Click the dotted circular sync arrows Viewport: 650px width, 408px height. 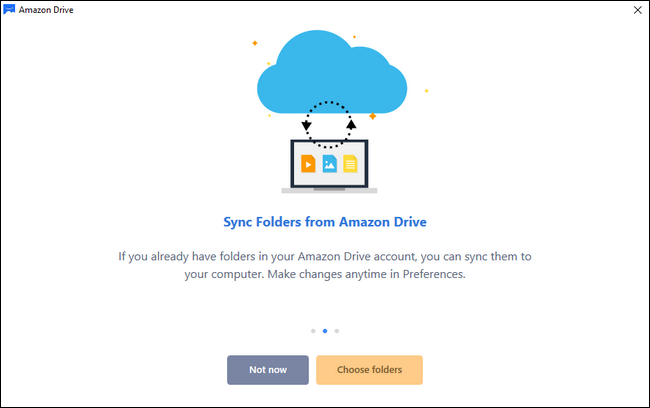[x=328, y=121]
